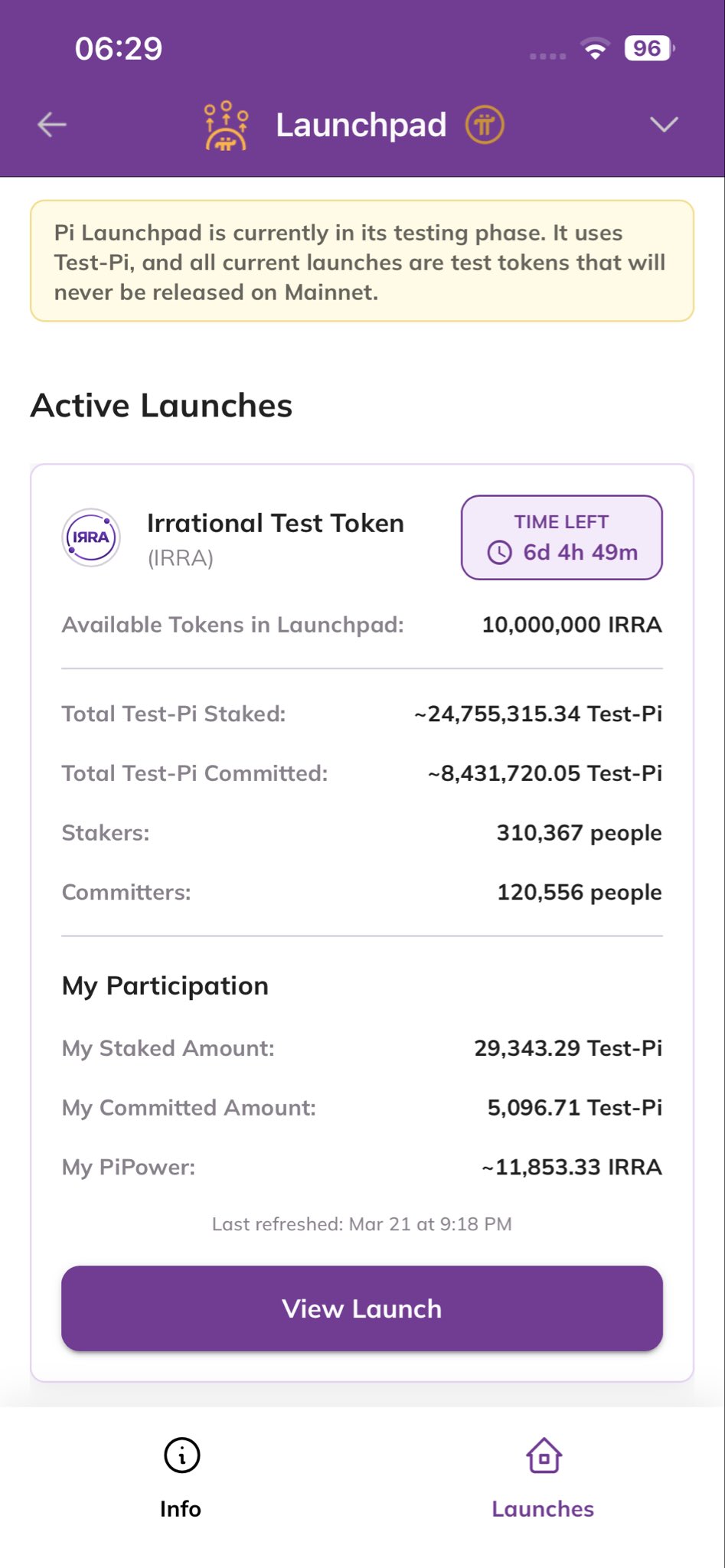Screen dimensions: 725x1568
Task: Tap the Last refreshed timestamp text
Action: 362,1224
